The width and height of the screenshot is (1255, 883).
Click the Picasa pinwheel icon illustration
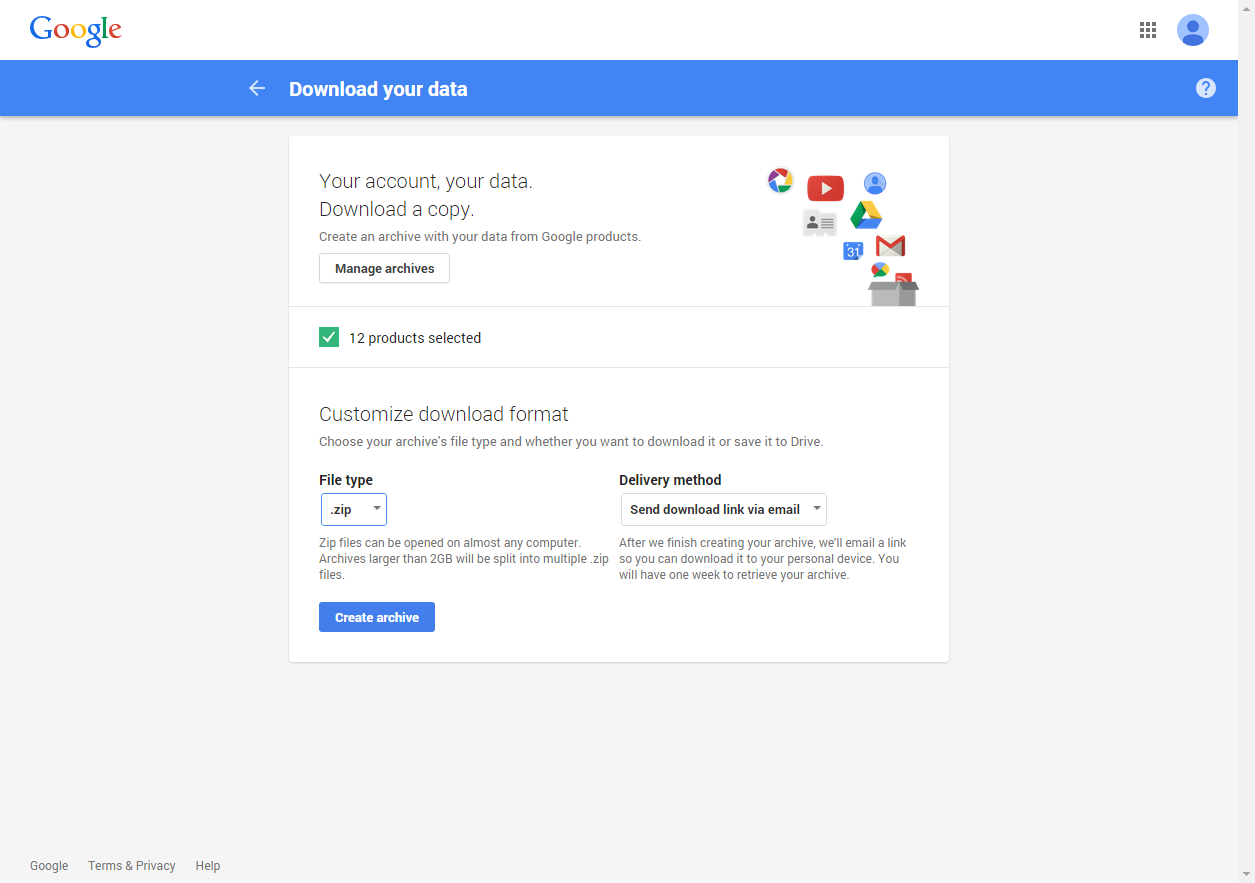point(780,180)
